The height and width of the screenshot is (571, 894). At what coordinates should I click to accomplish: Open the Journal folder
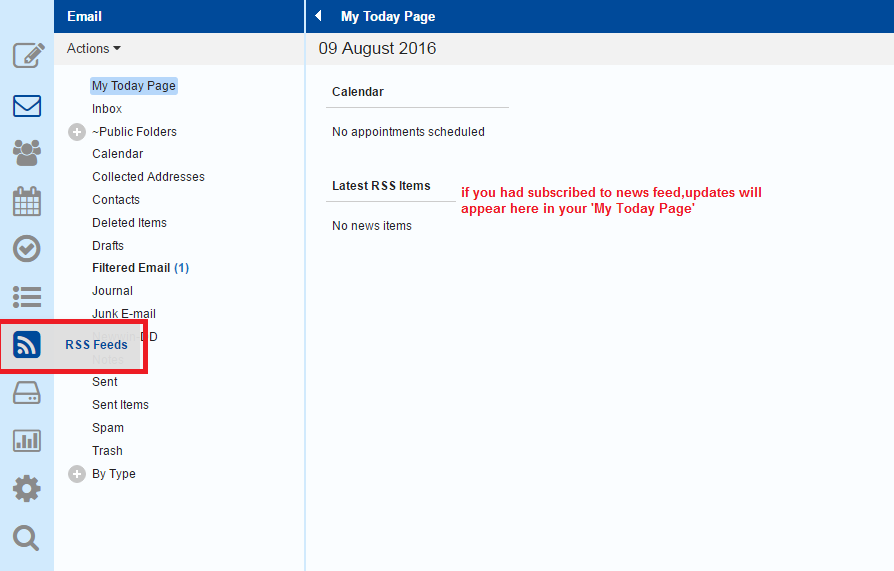tap(112, 291)
